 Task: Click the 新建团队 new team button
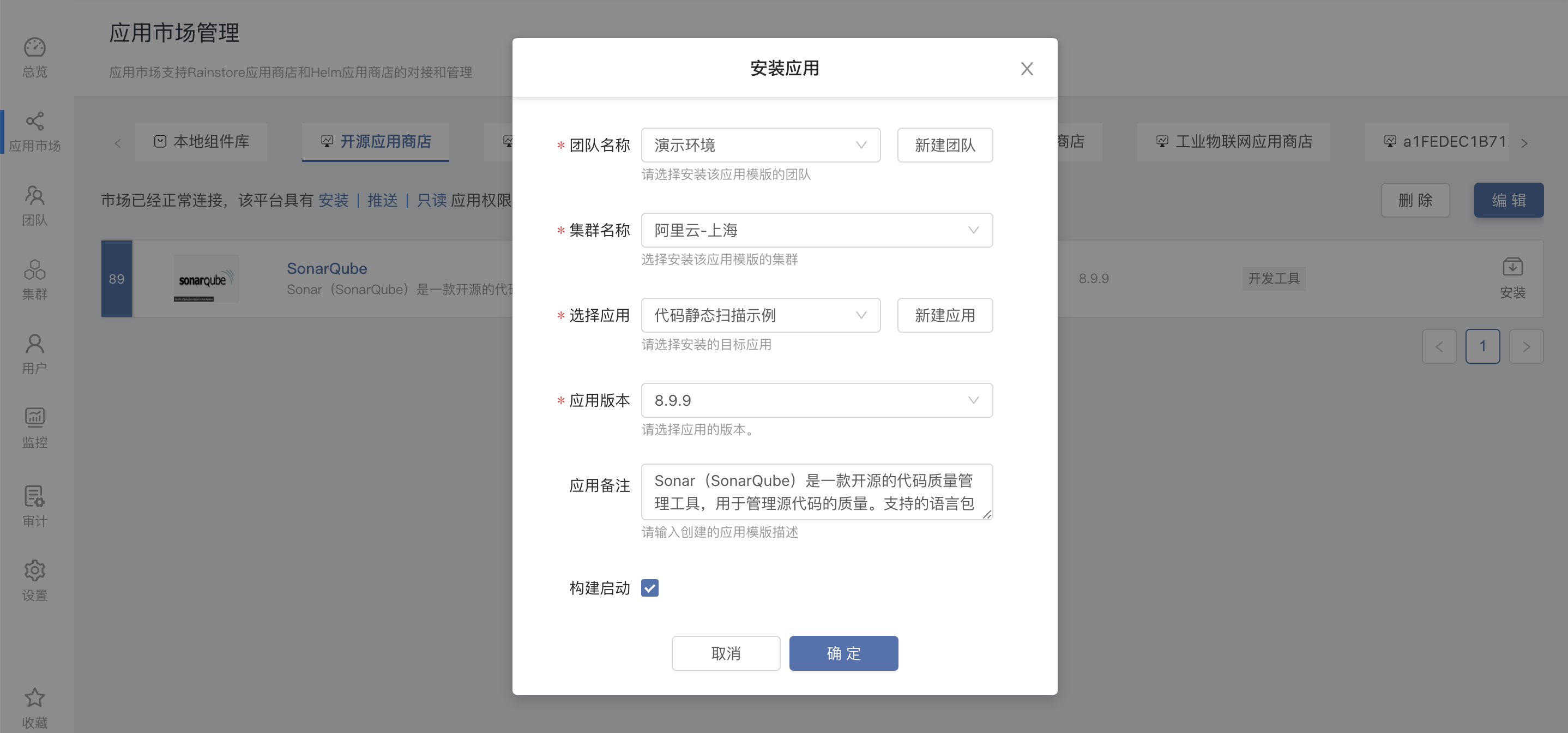pyautogui.click(x=945, y=145)
